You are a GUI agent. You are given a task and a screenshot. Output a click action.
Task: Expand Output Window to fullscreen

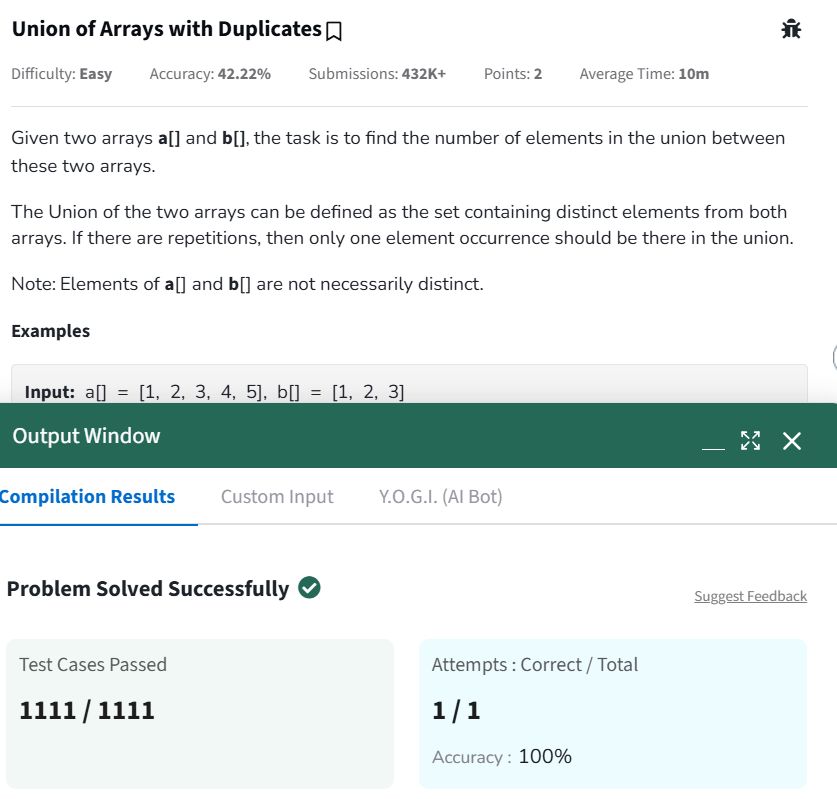pos(750,441)
